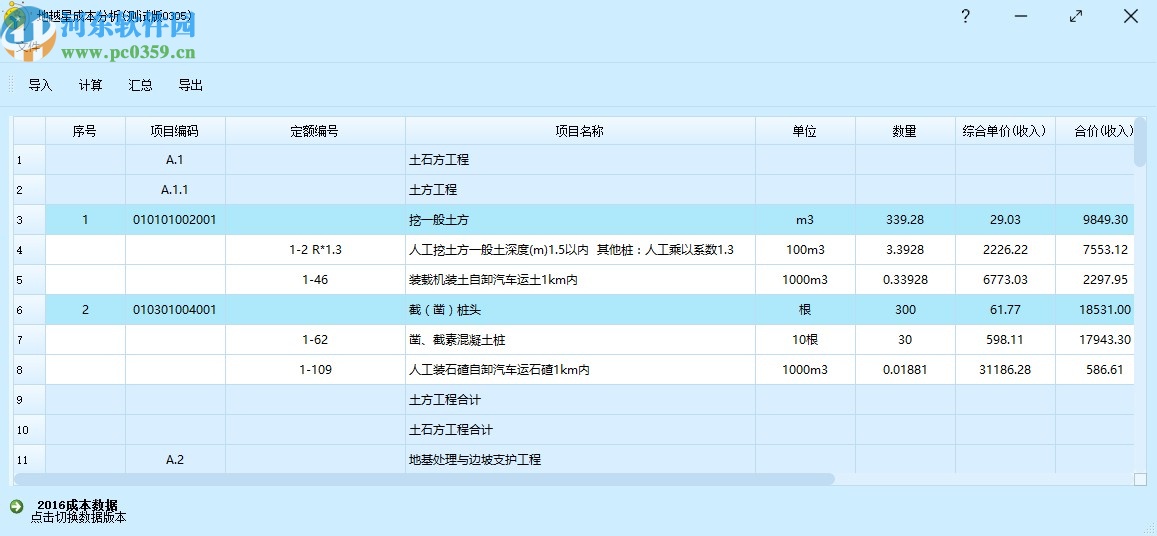This screenshot has height=536, width=1157.
Task: Select row header number 11
Action: coord(30,459)
